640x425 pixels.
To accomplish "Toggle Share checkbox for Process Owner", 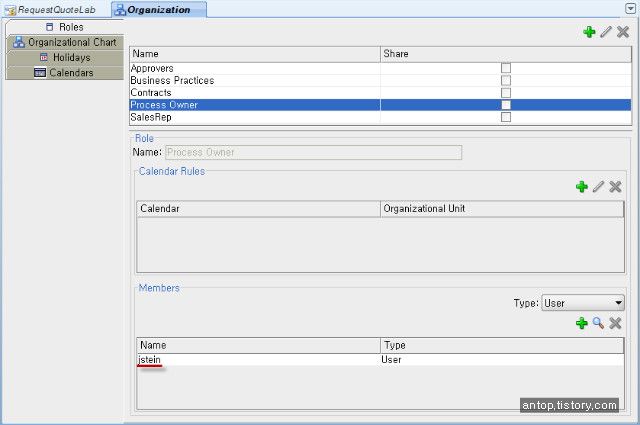I will tap(506, 105).
